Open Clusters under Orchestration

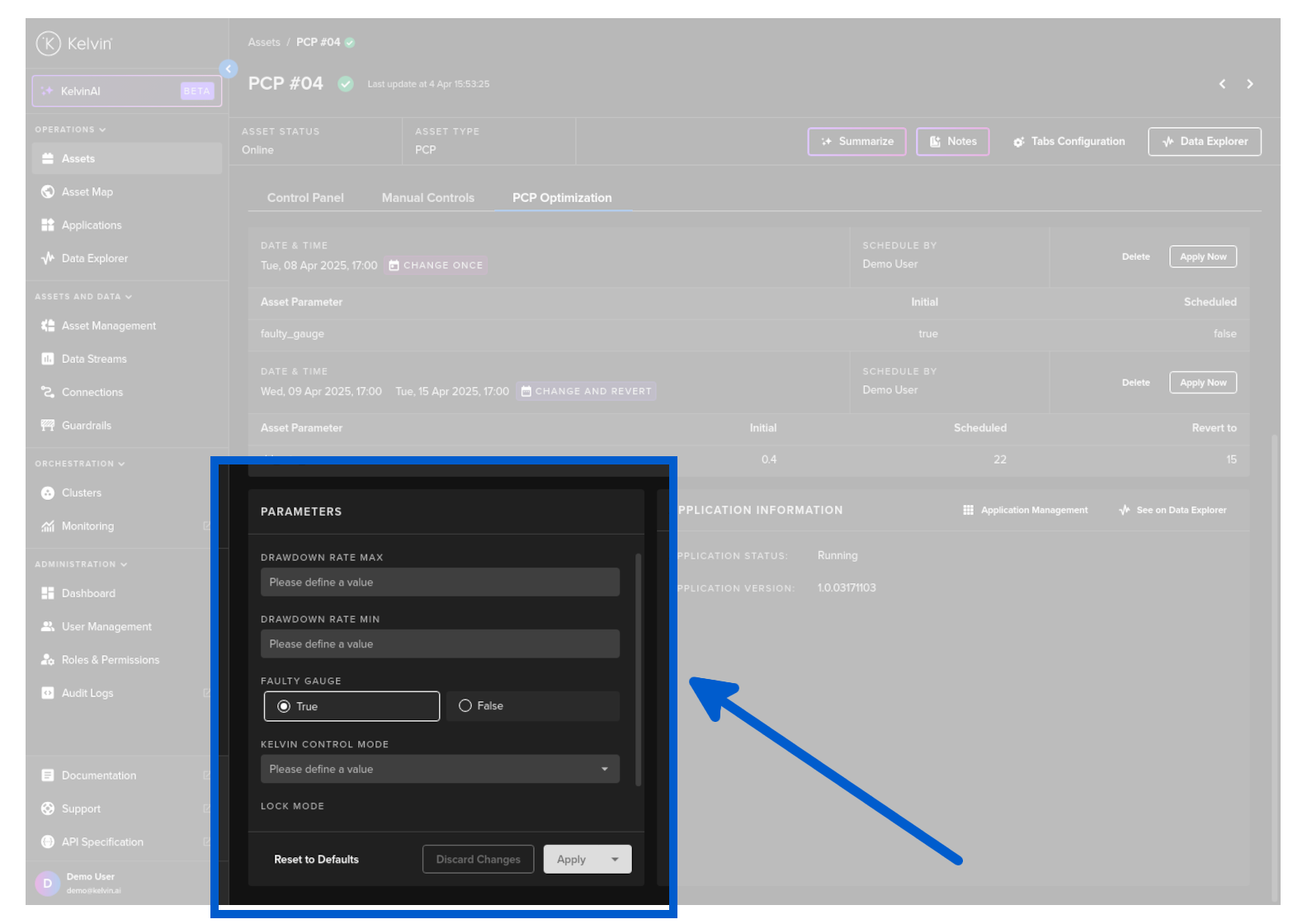point(81,493)
